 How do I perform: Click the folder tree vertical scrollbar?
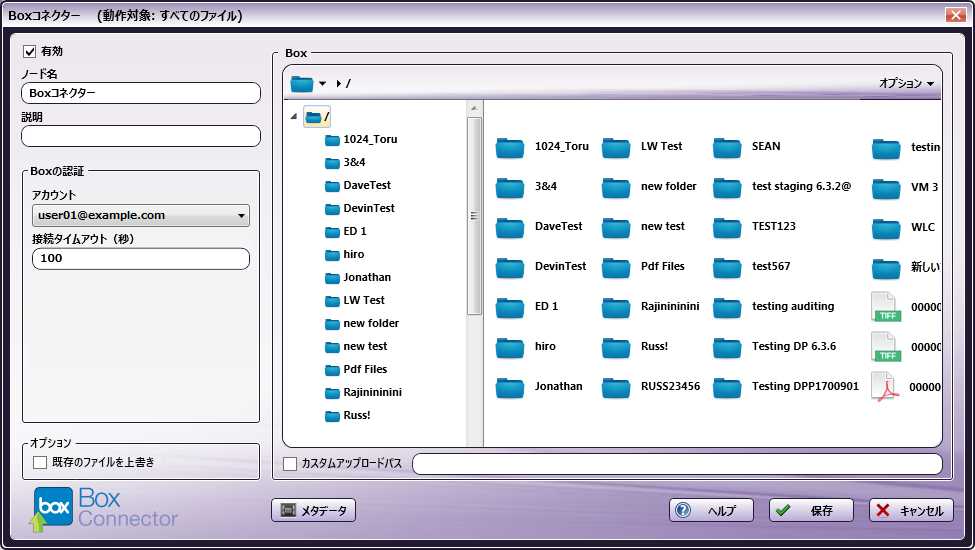[x=474, y=215]
